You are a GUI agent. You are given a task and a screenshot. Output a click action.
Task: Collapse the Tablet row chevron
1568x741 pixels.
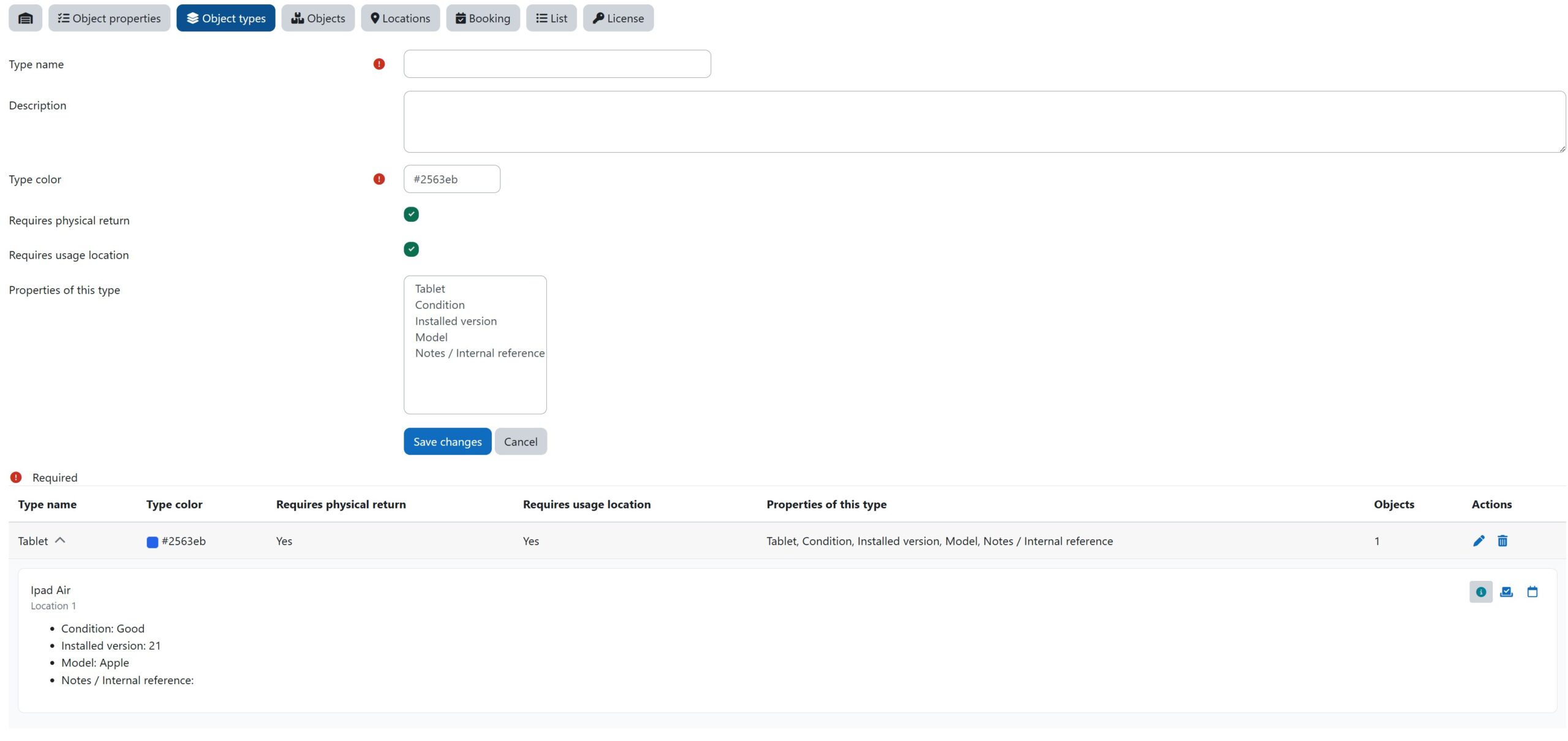(60, 541)
